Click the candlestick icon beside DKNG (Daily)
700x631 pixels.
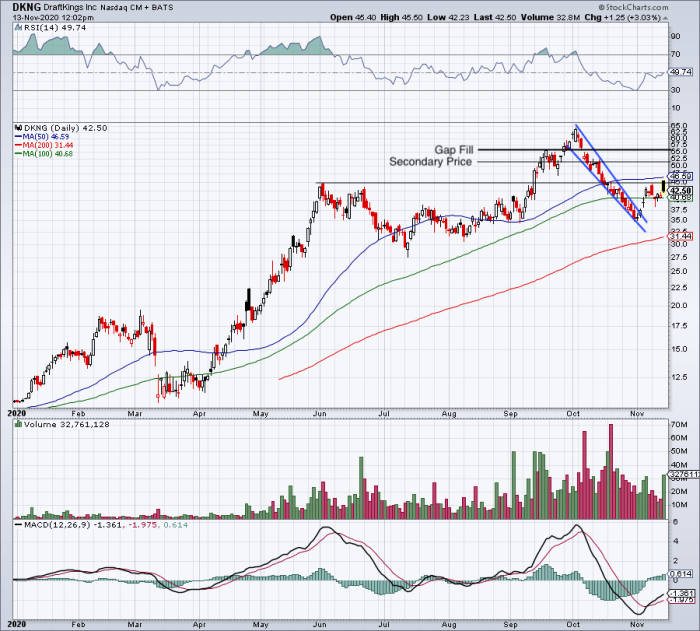[x=18, y=128]
